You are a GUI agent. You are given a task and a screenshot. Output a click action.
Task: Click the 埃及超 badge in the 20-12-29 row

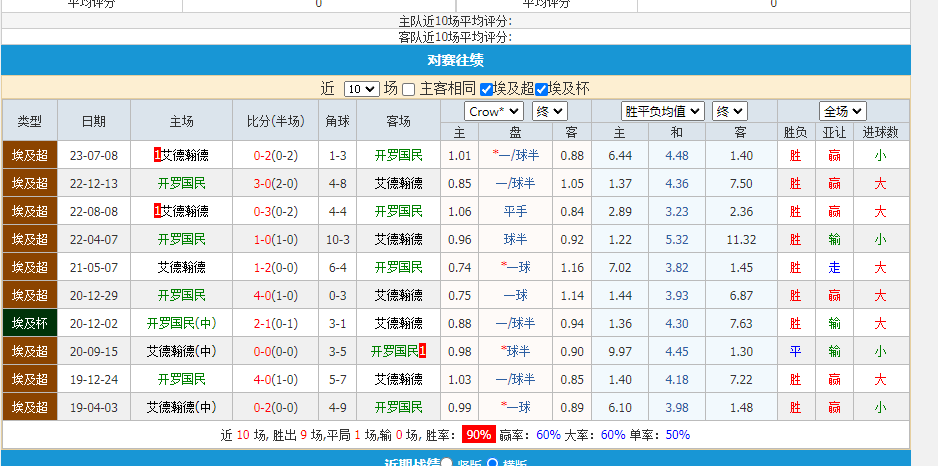tap(30, 295)
